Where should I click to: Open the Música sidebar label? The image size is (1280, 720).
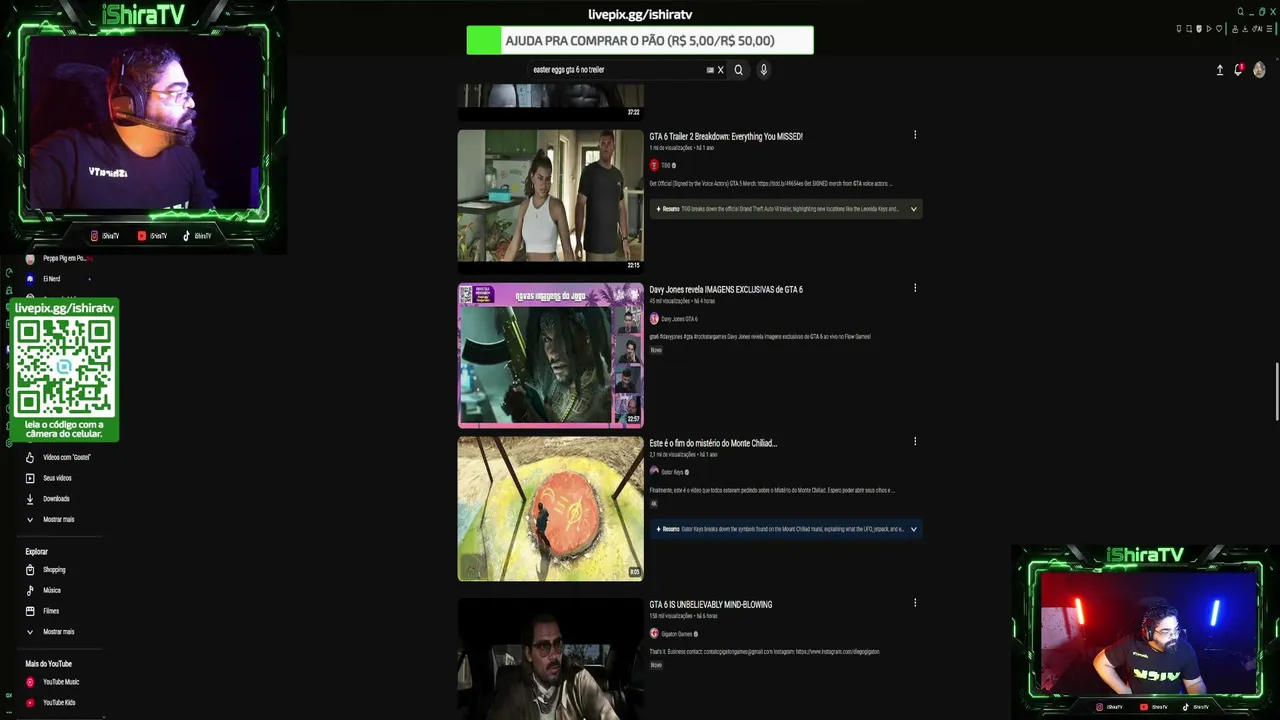coord(52,590)
